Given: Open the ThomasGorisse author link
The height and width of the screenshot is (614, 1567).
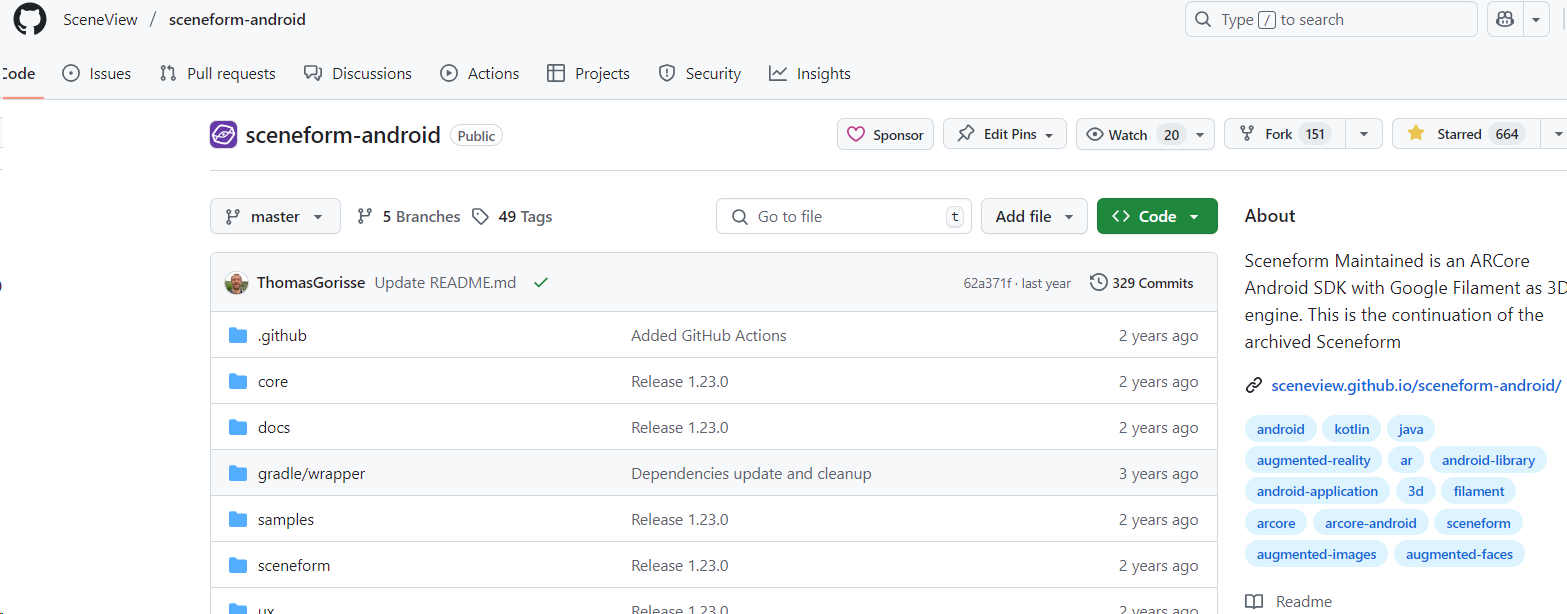Looking at the screenshot, I should 311,283.
